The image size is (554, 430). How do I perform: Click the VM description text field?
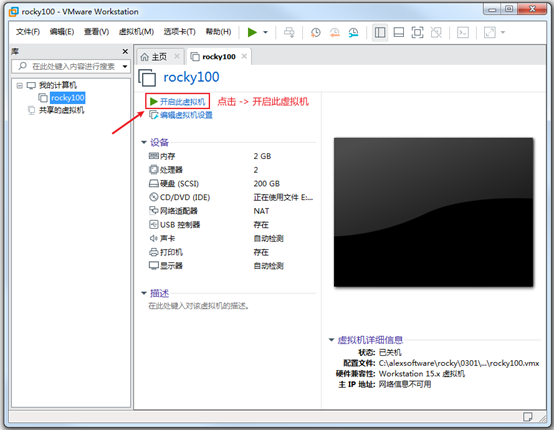(198, 306)
